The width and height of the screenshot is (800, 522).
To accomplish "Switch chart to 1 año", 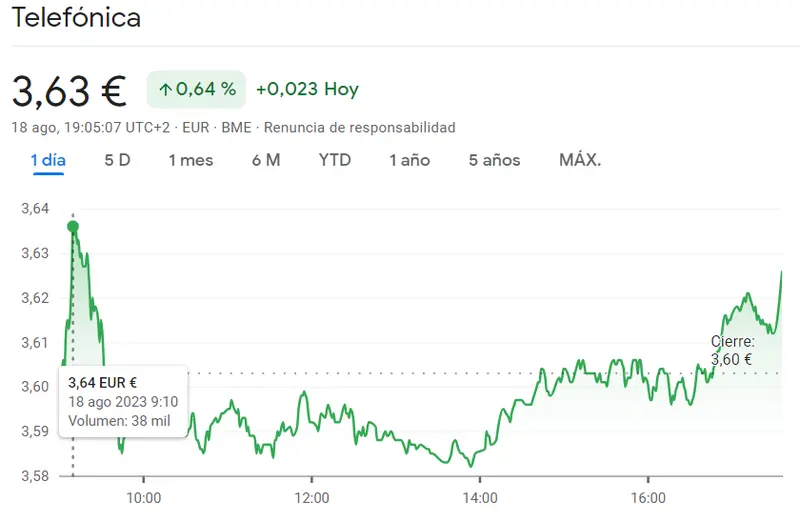I will pos(410,160).
